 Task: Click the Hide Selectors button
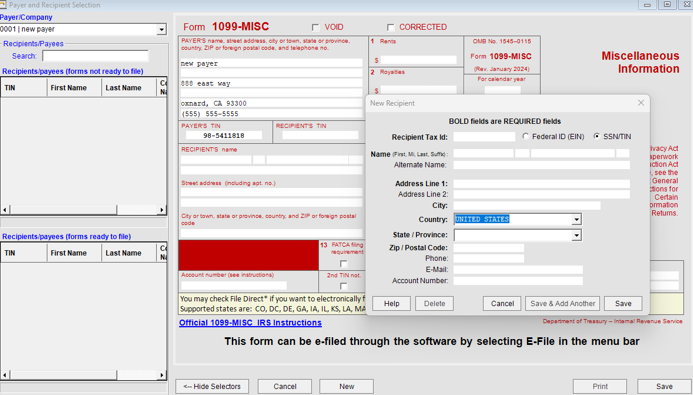coord(212,386)
